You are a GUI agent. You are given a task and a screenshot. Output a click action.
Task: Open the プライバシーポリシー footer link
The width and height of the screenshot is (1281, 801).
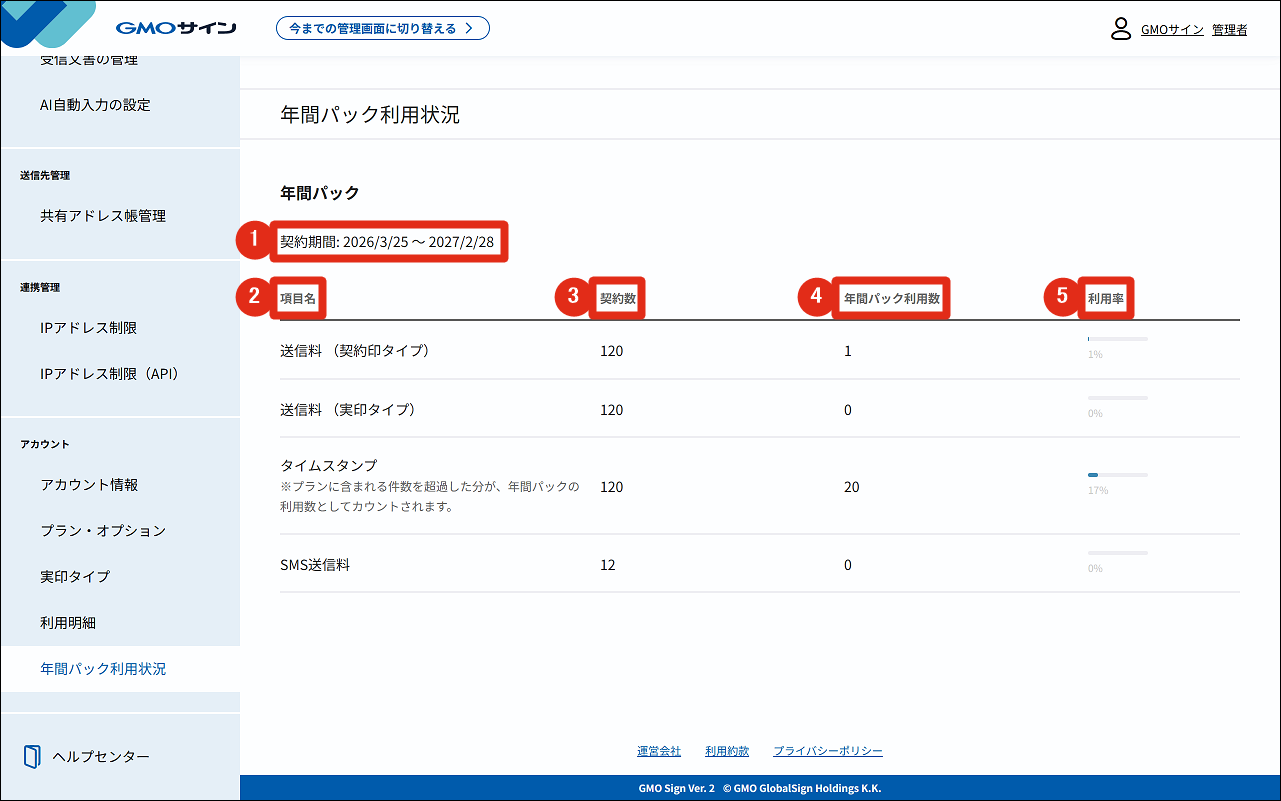(x=828, y=751)
